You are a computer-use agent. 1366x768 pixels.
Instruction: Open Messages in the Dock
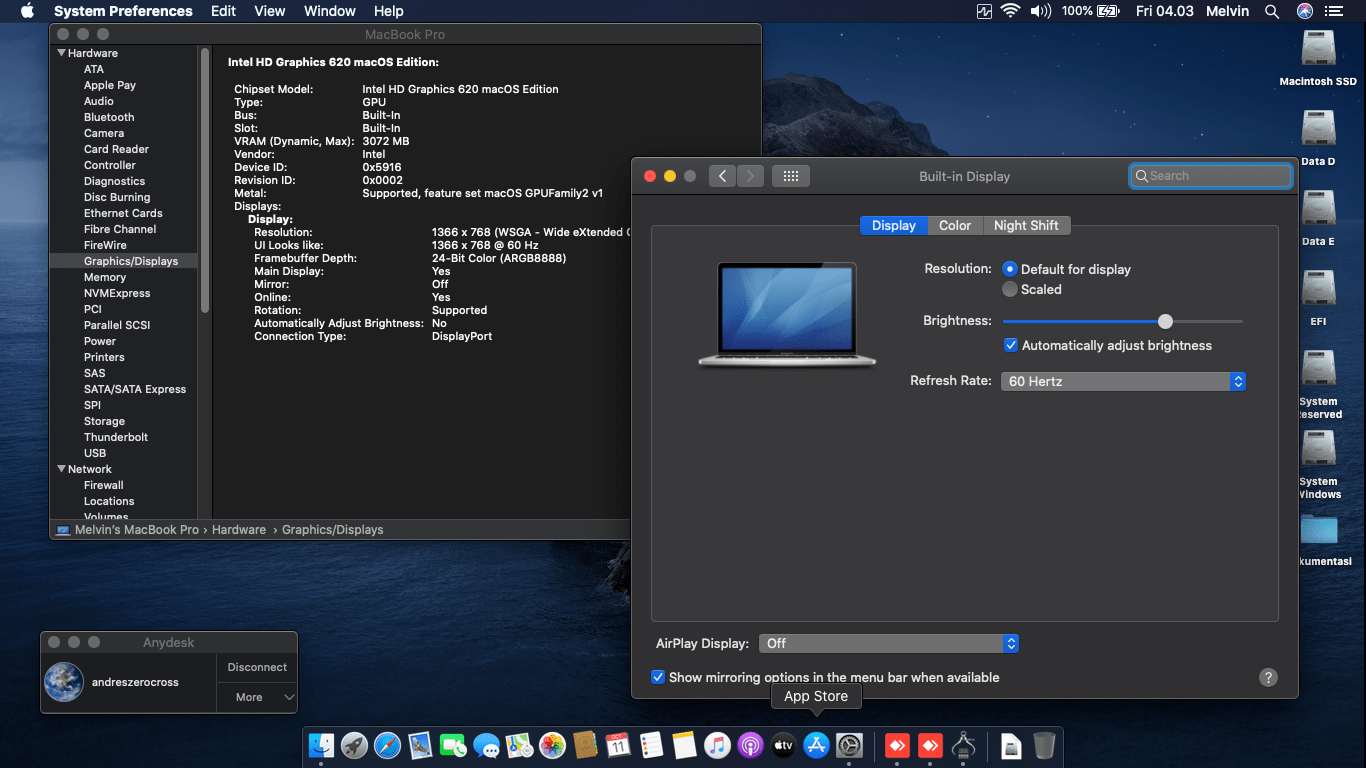pos(487,745)
